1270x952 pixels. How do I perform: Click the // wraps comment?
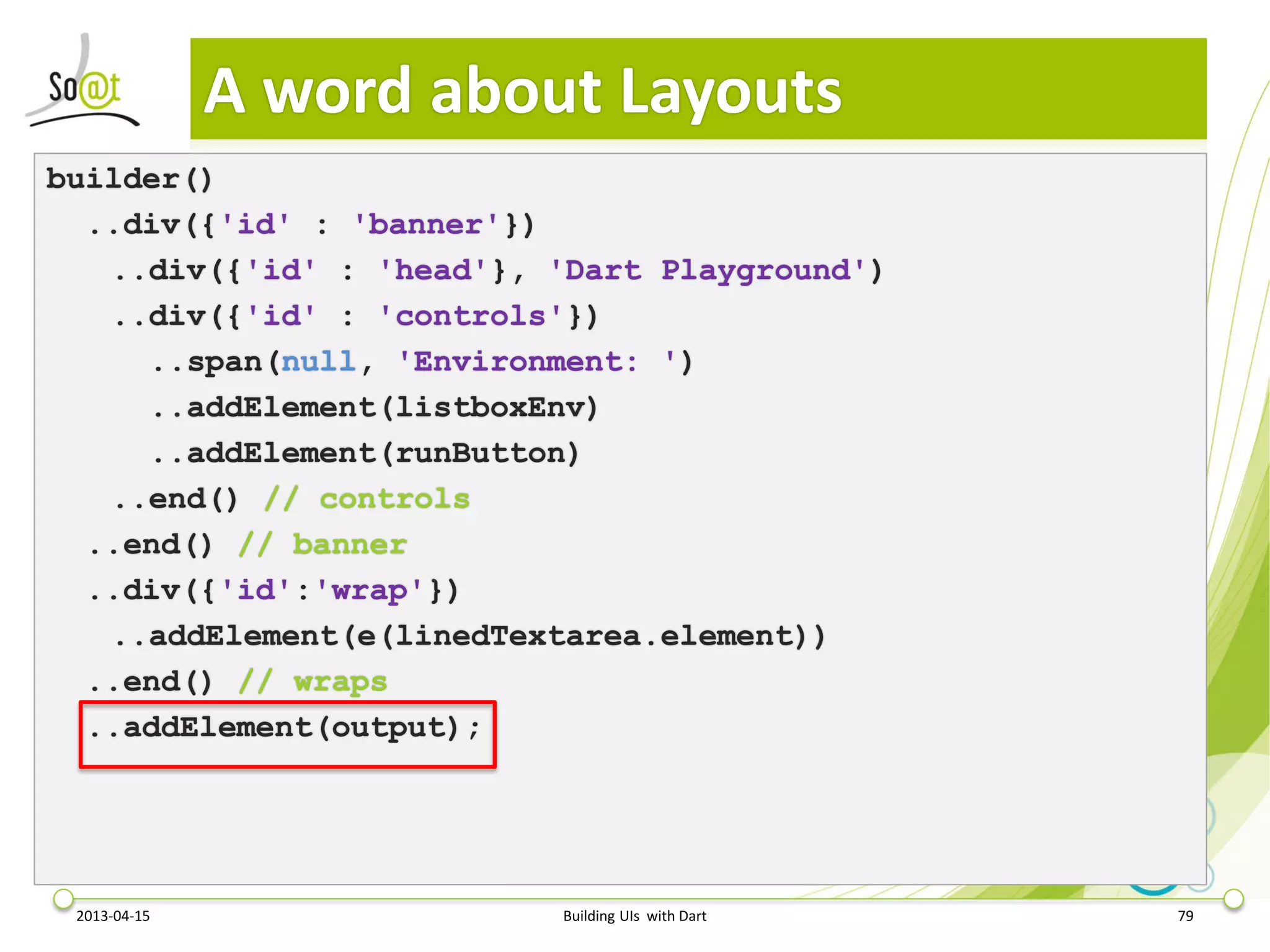pyautogui.click(x=313, y=682)
